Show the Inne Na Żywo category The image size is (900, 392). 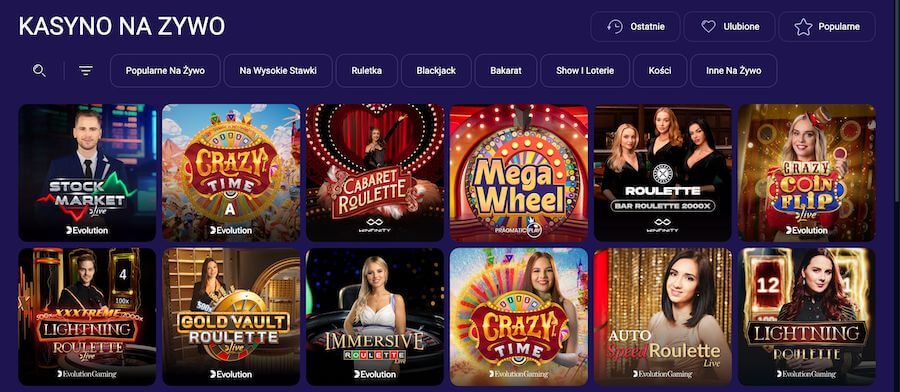pos(734,71)
